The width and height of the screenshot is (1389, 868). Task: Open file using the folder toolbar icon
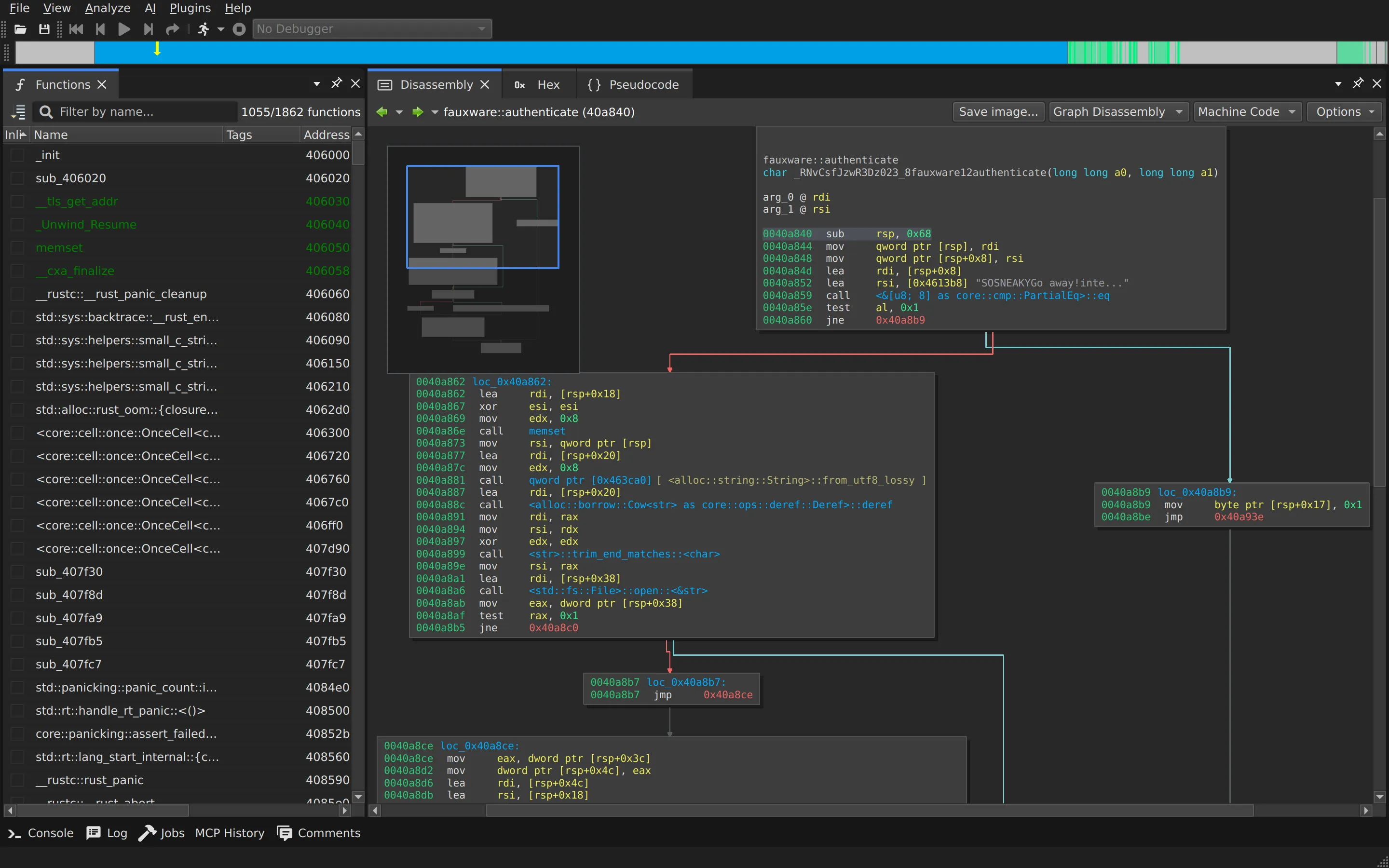coord(20,29)
